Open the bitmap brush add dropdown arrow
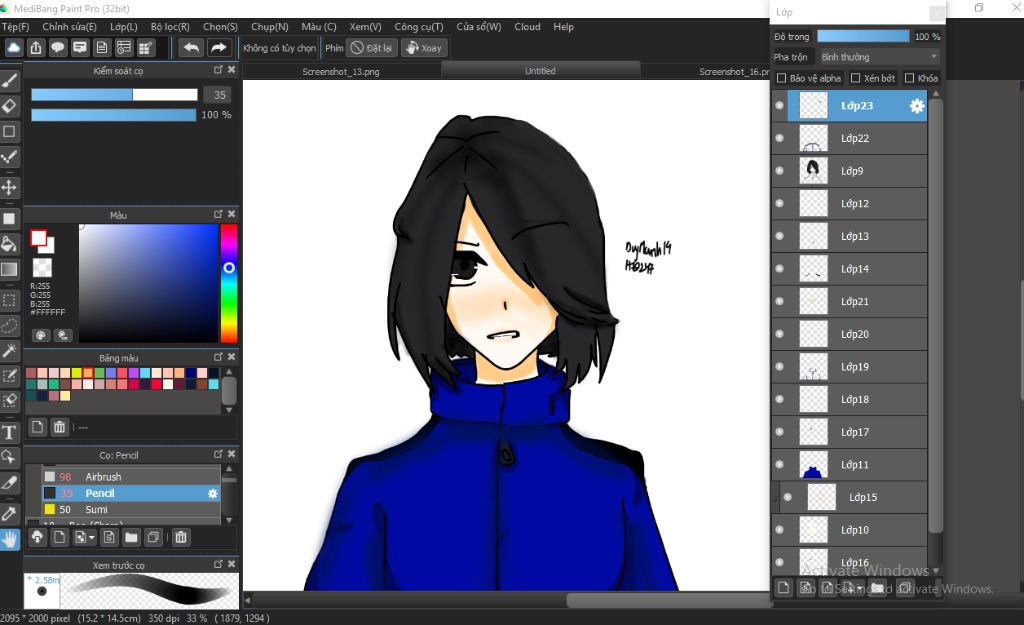Viewport: 1024px width, 625px height. [91, 537]
